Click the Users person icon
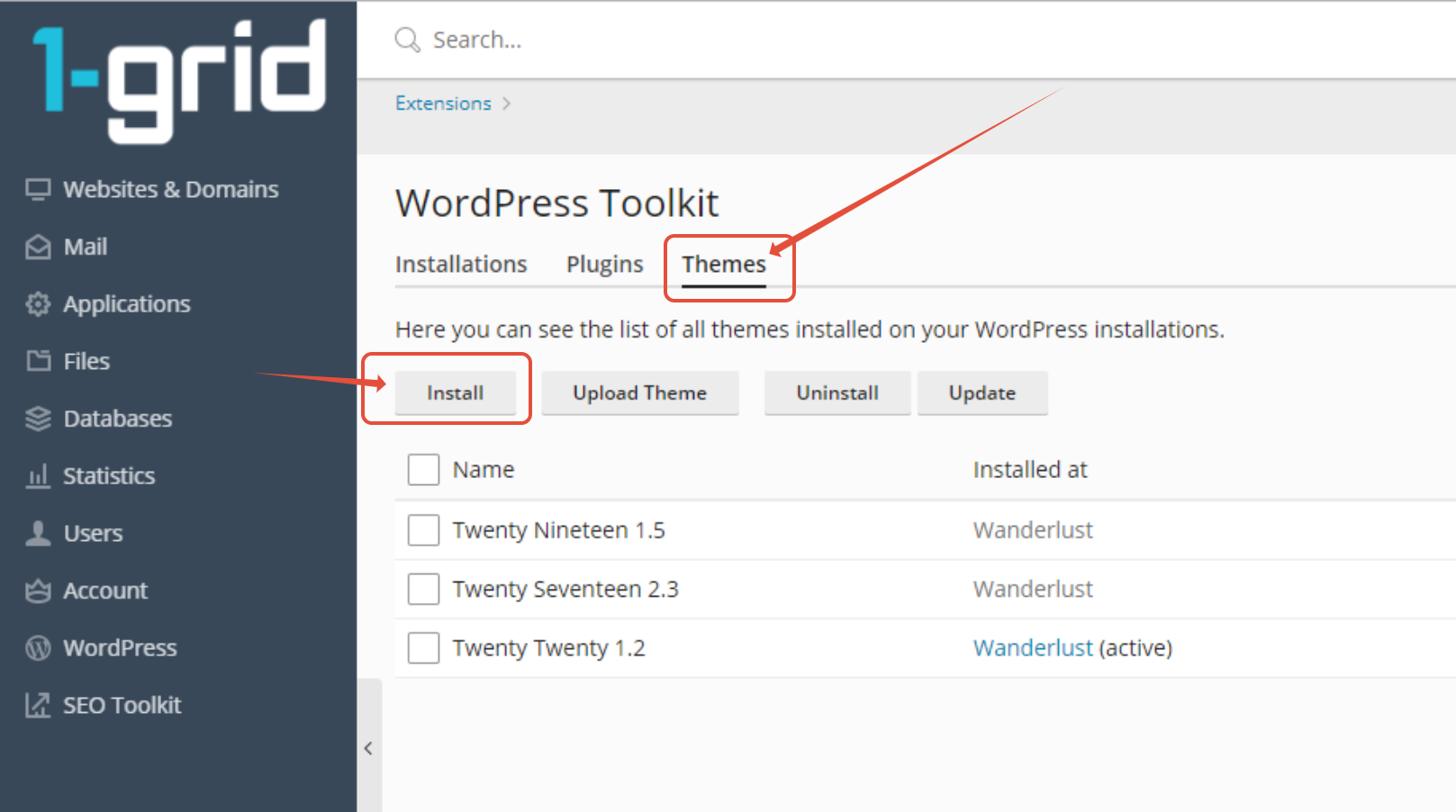Viewport: 1456px width, 812px height. [38, 533]
